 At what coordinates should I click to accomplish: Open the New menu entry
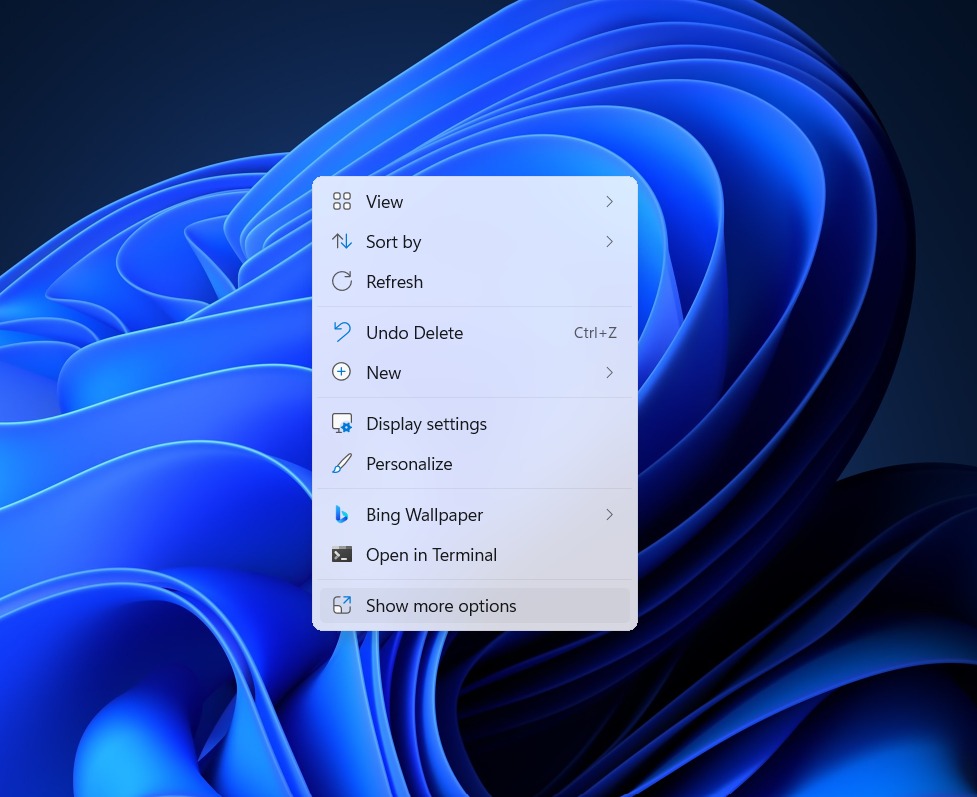[x=475, y=372]
